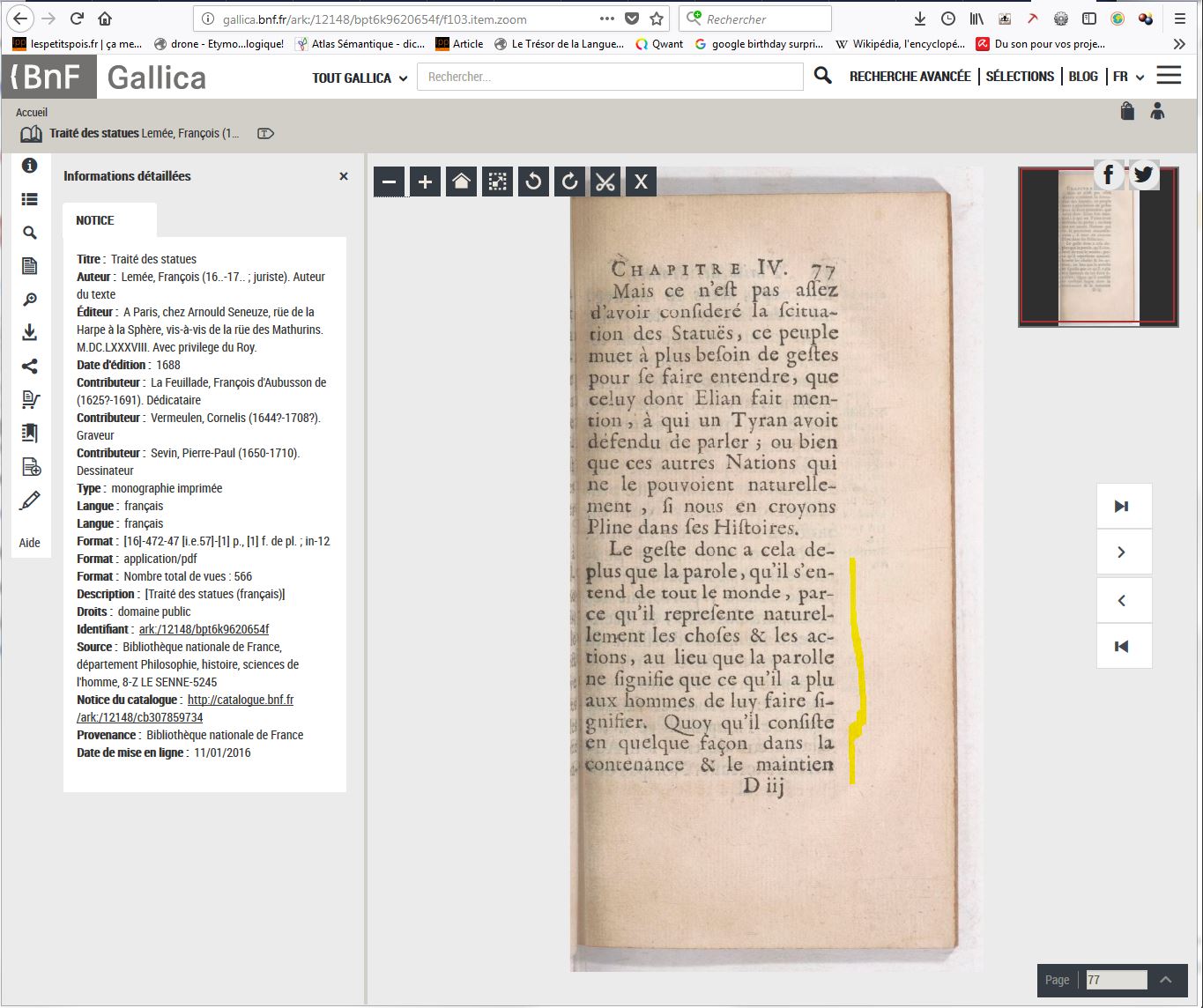Go to the next page
The height and width of the screenshot is (1008, 1203).
point(1121,552)
